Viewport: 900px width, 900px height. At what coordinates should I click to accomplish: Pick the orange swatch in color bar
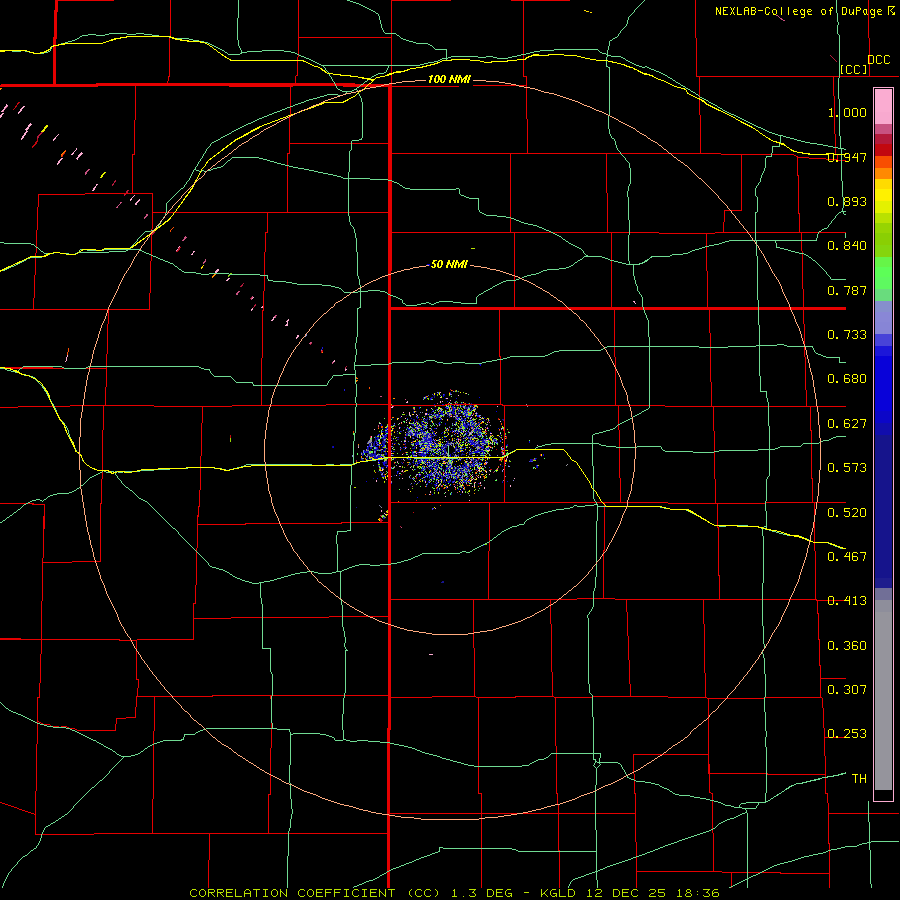click(883, 173)
